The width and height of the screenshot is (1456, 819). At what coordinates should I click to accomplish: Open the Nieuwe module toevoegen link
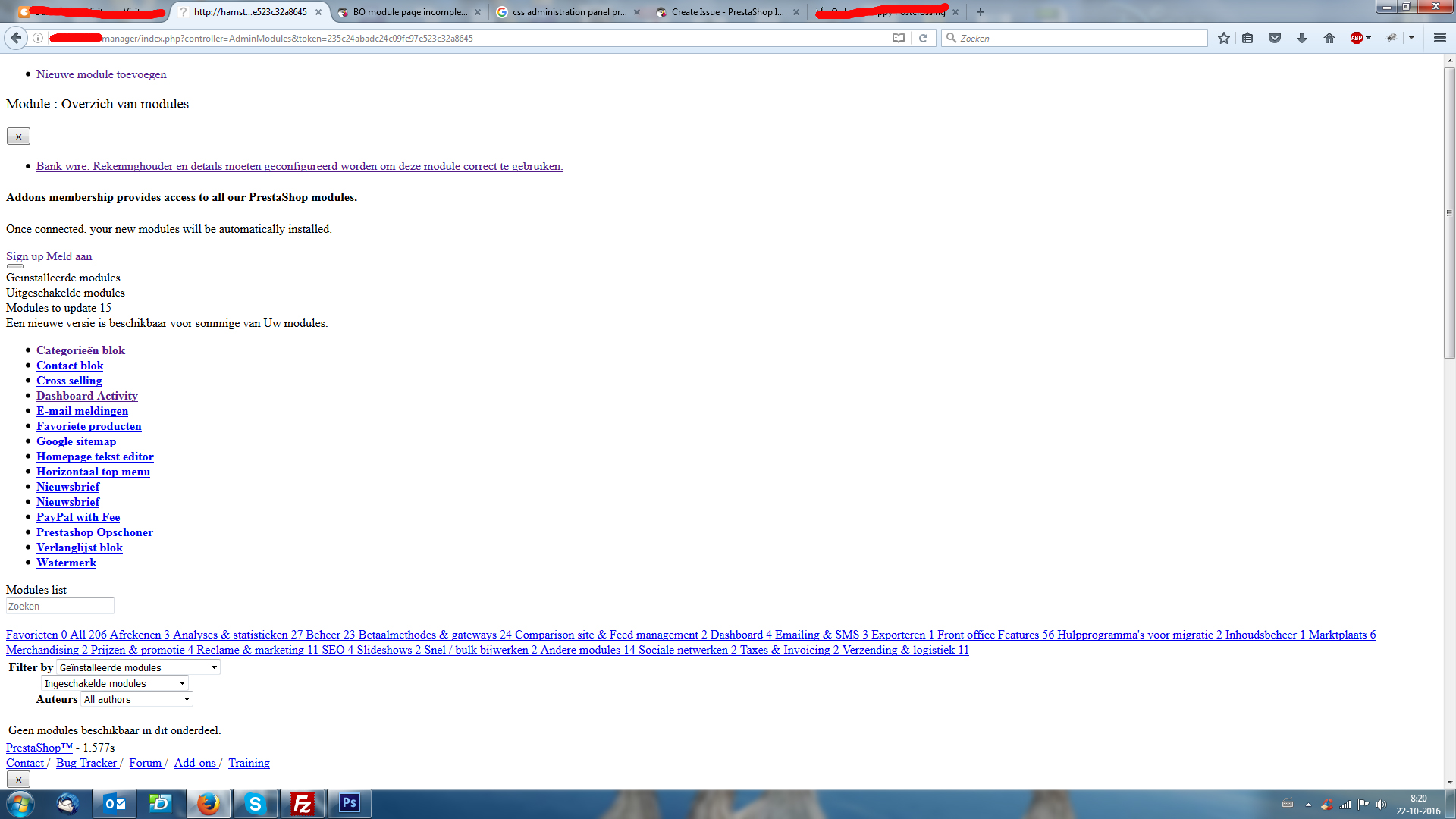click(x=101, y=74)
